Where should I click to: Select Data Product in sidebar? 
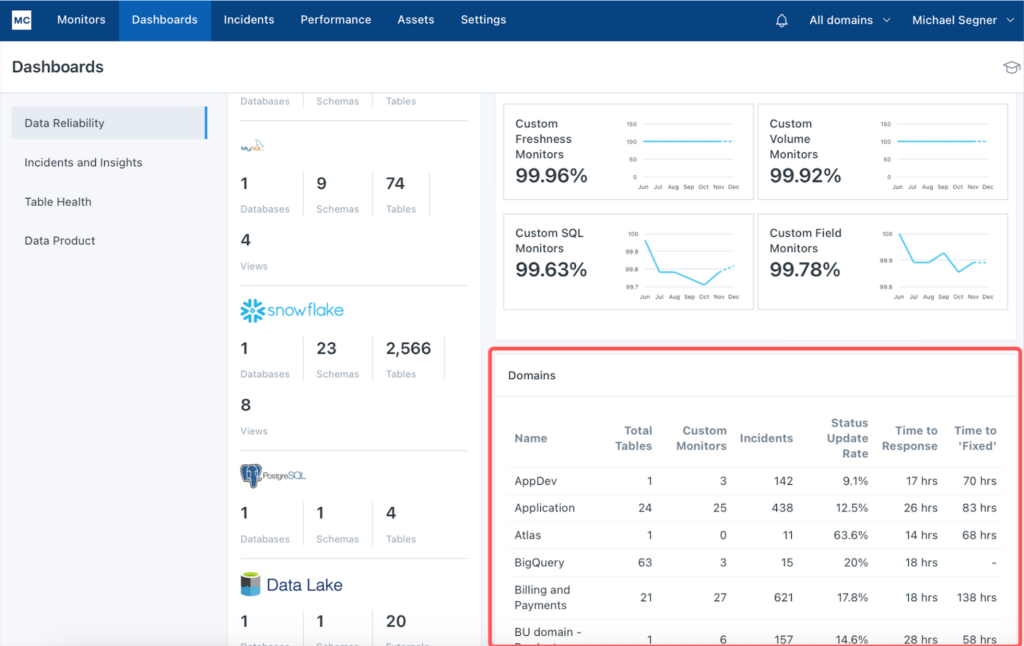(60, 240)
